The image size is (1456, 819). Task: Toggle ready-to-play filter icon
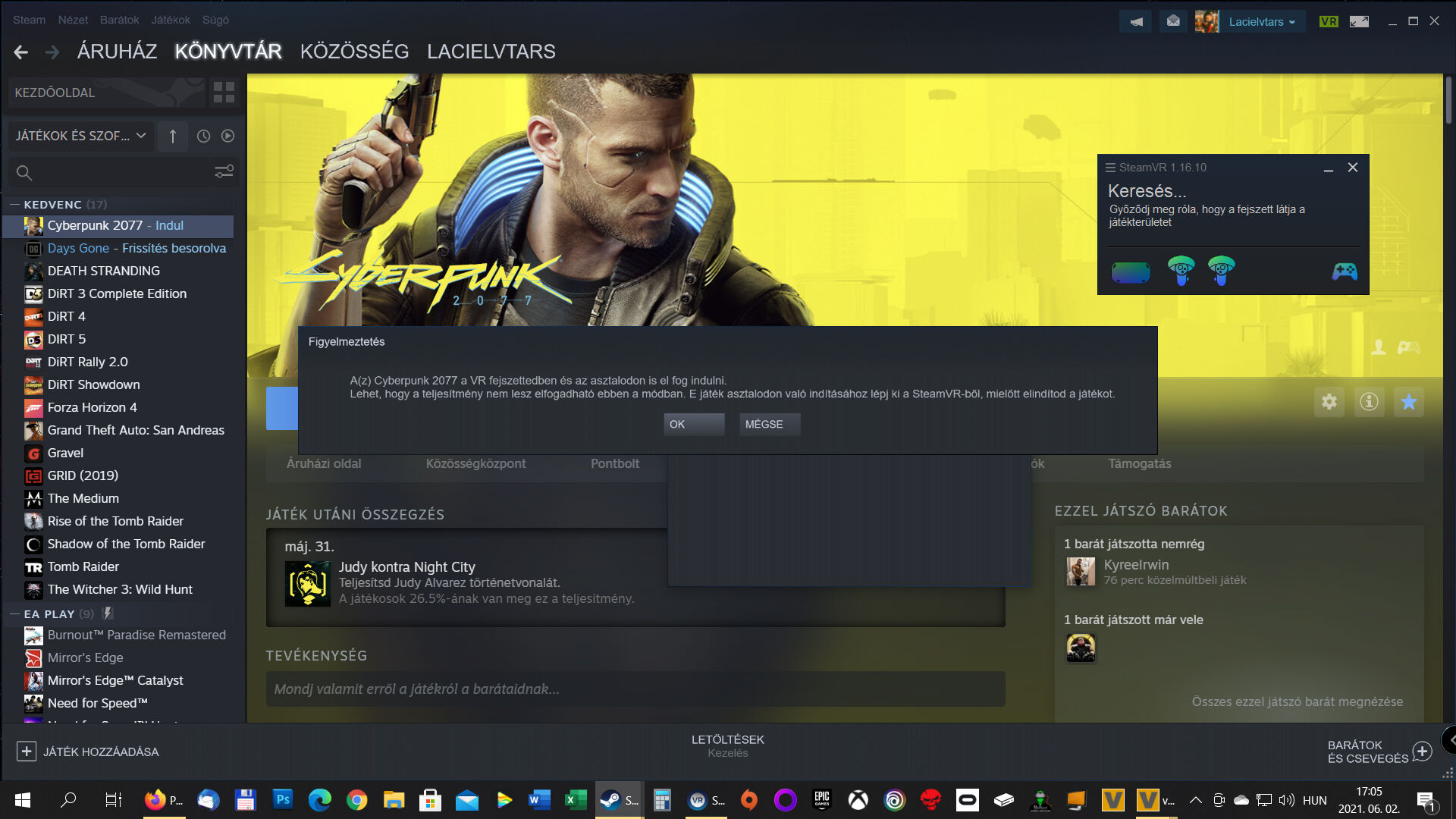click(x=227, y=136)
